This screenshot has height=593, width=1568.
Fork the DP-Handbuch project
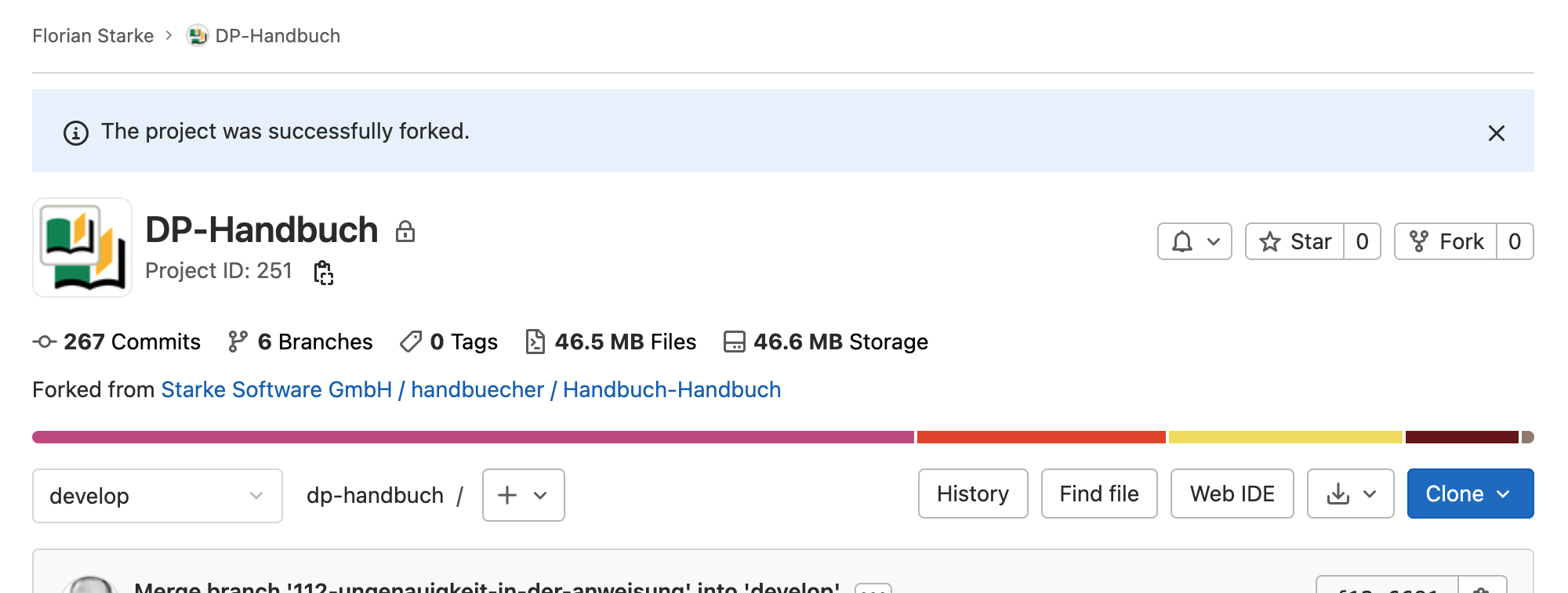(1446, 241)
